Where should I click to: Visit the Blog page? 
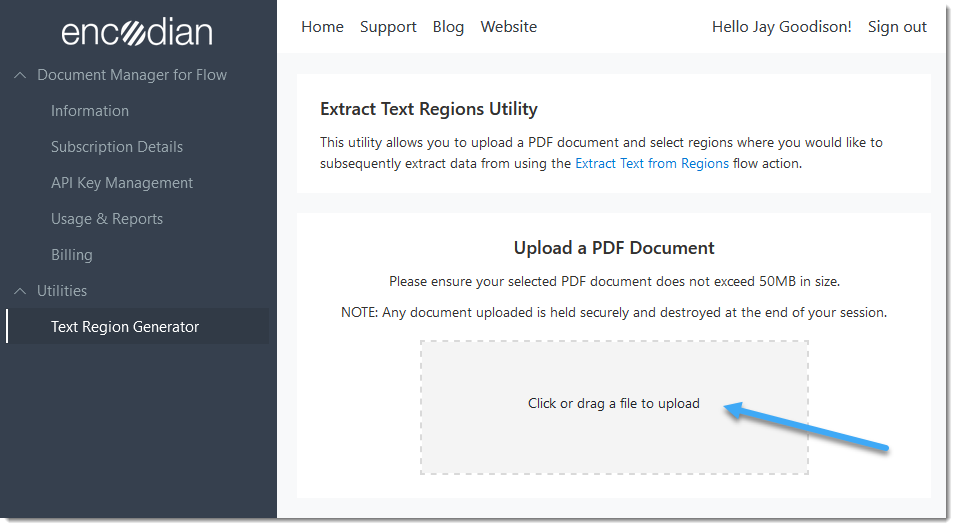tap(448, 27)
